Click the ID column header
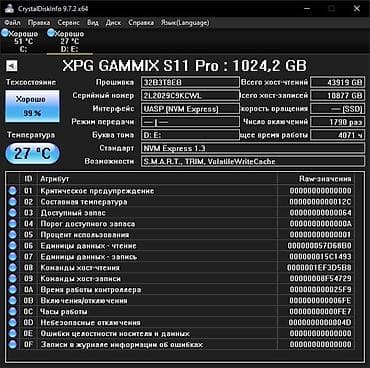Image resolution: width=370 pixels, height=368 pixels. 29,179
